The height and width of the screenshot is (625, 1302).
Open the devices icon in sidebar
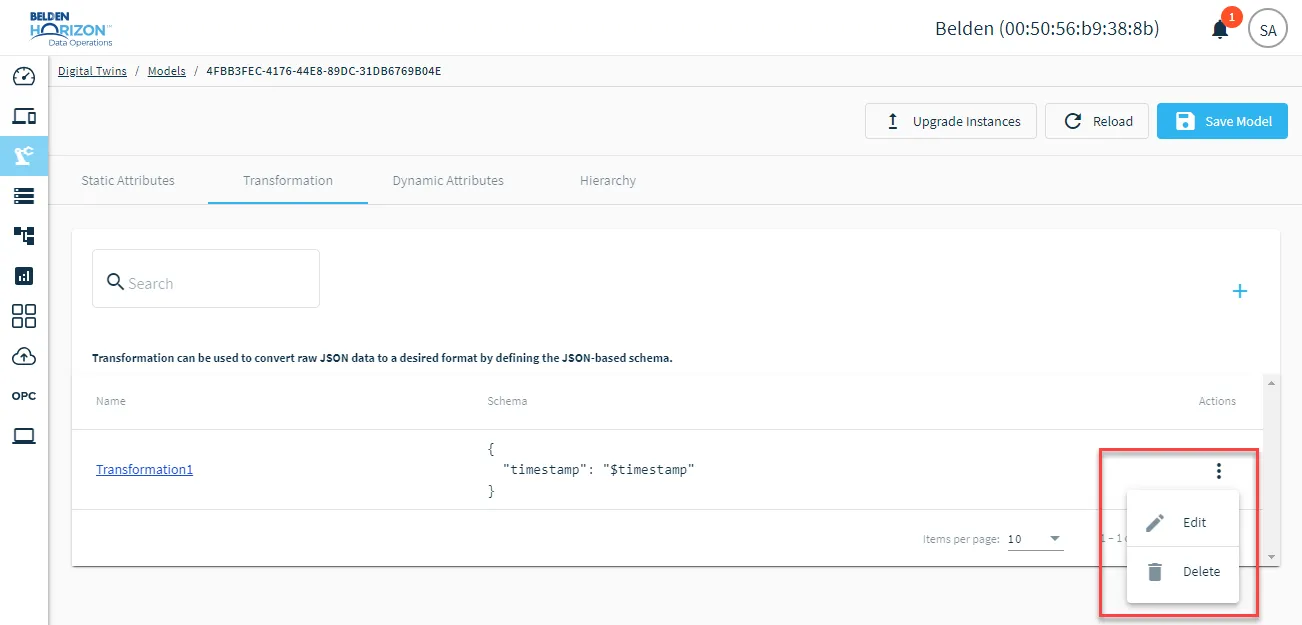pyautogui.click(x=24, y=116)
